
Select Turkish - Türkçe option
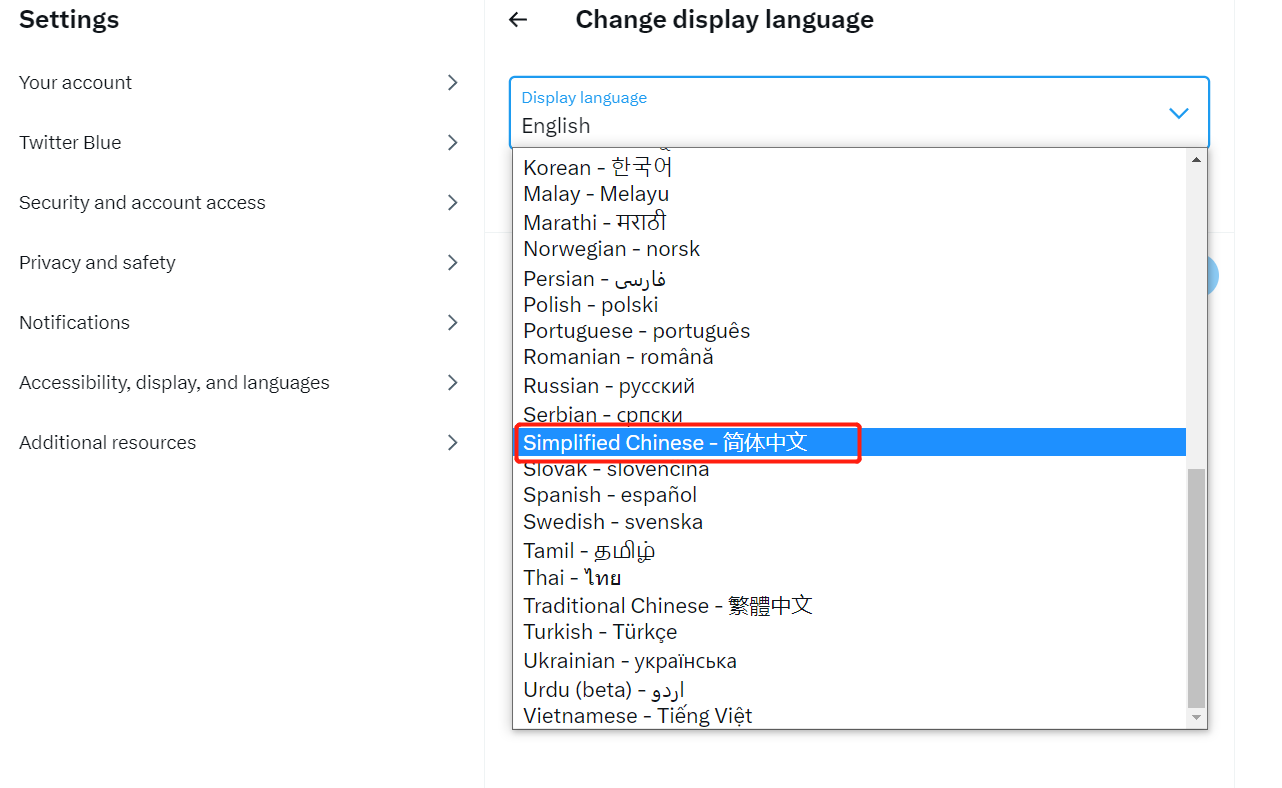(x=600, y=632)
